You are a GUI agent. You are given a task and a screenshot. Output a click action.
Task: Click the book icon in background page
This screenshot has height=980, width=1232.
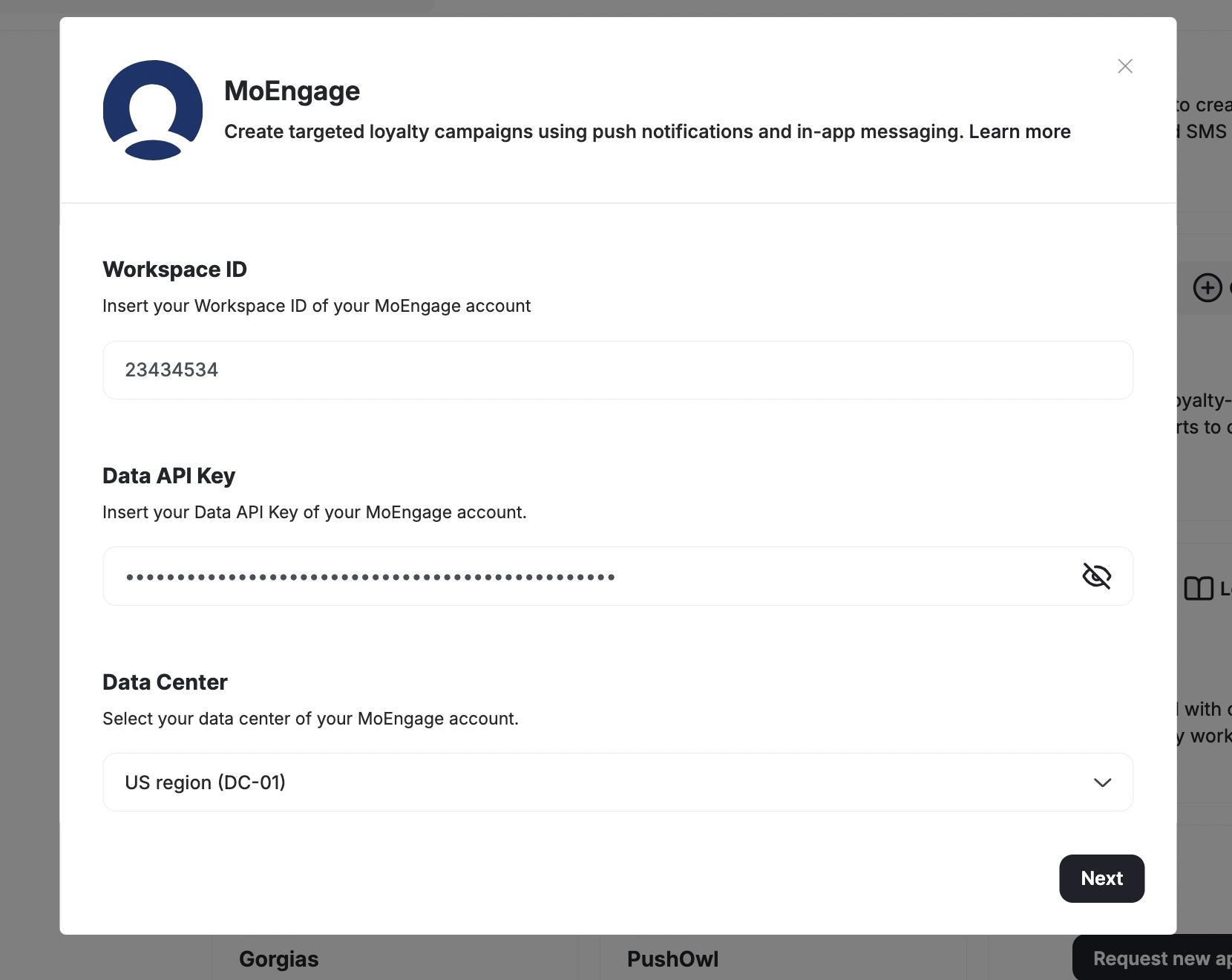(1199, 589)
